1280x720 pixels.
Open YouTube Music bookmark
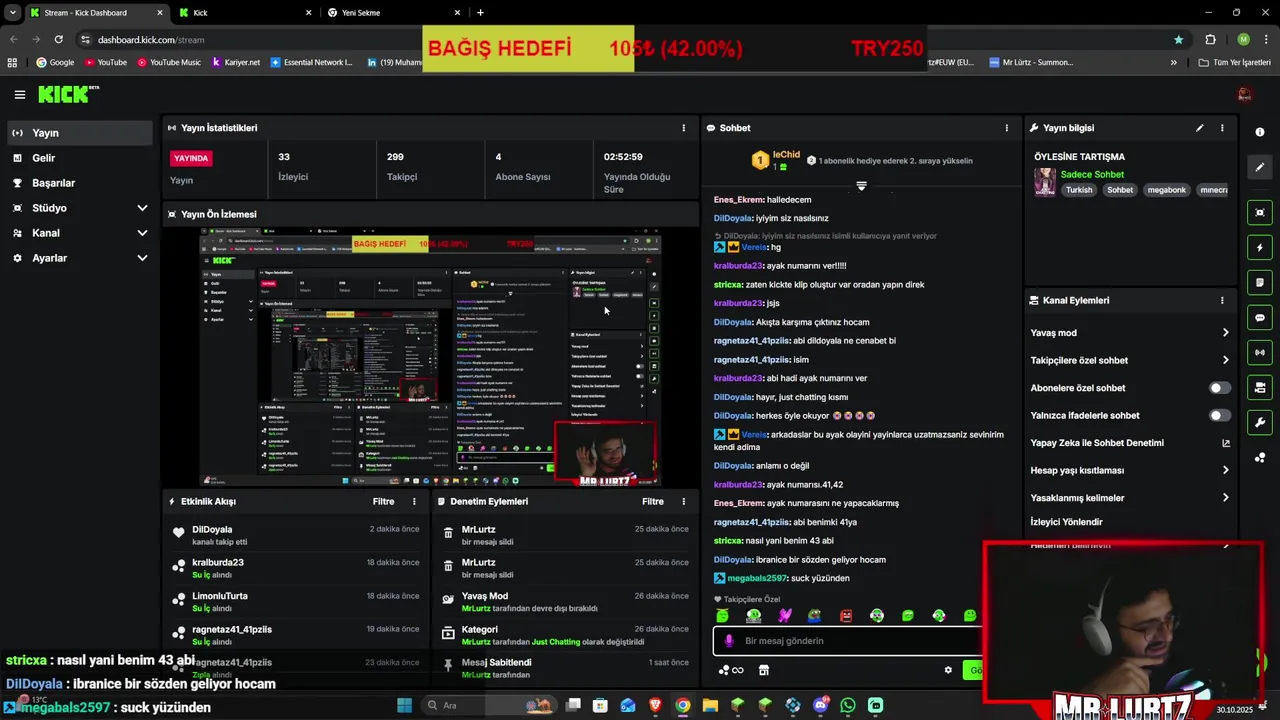click(x=169, y=62)
